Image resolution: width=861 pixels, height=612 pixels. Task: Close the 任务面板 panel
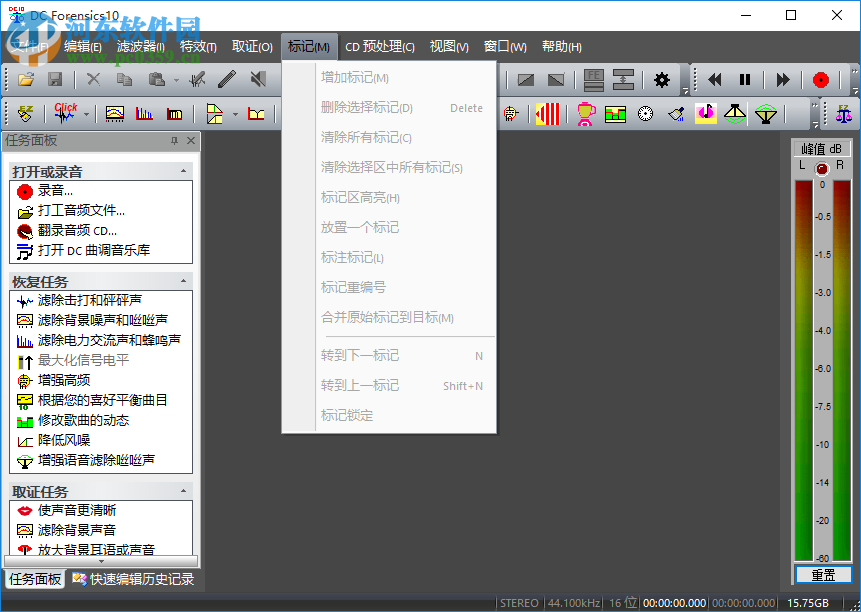click(191, 141)
